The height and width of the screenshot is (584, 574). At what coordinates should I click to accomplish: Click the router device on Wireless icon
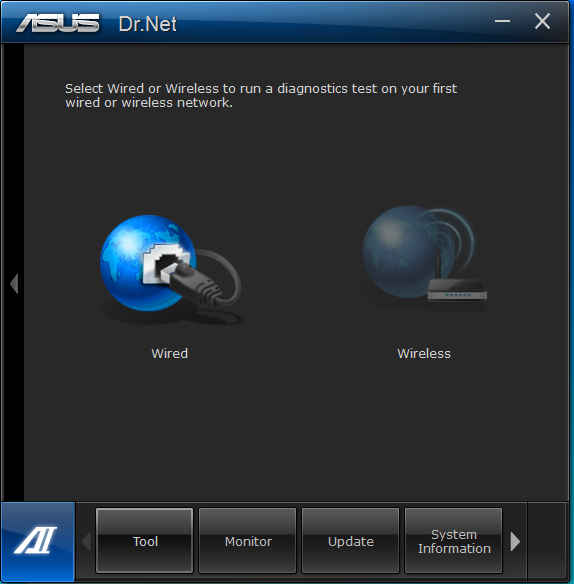point(457,291)
